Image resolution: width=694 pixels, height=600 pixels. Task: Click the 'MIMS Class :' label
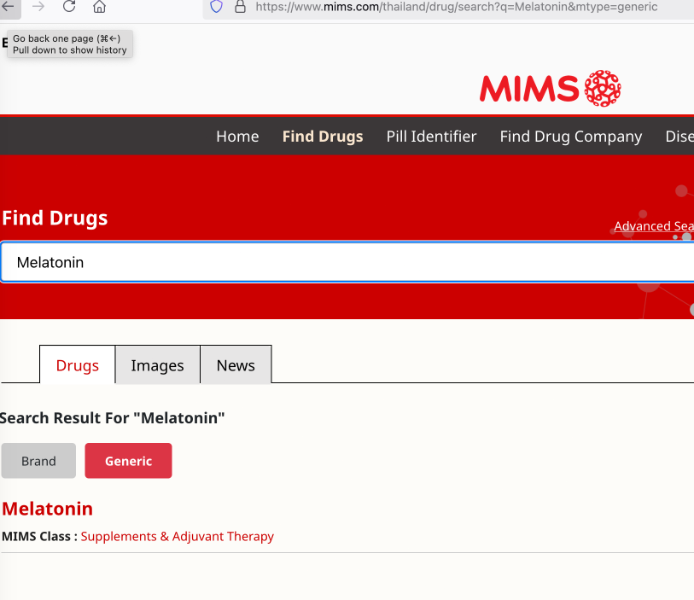point(40,536)
